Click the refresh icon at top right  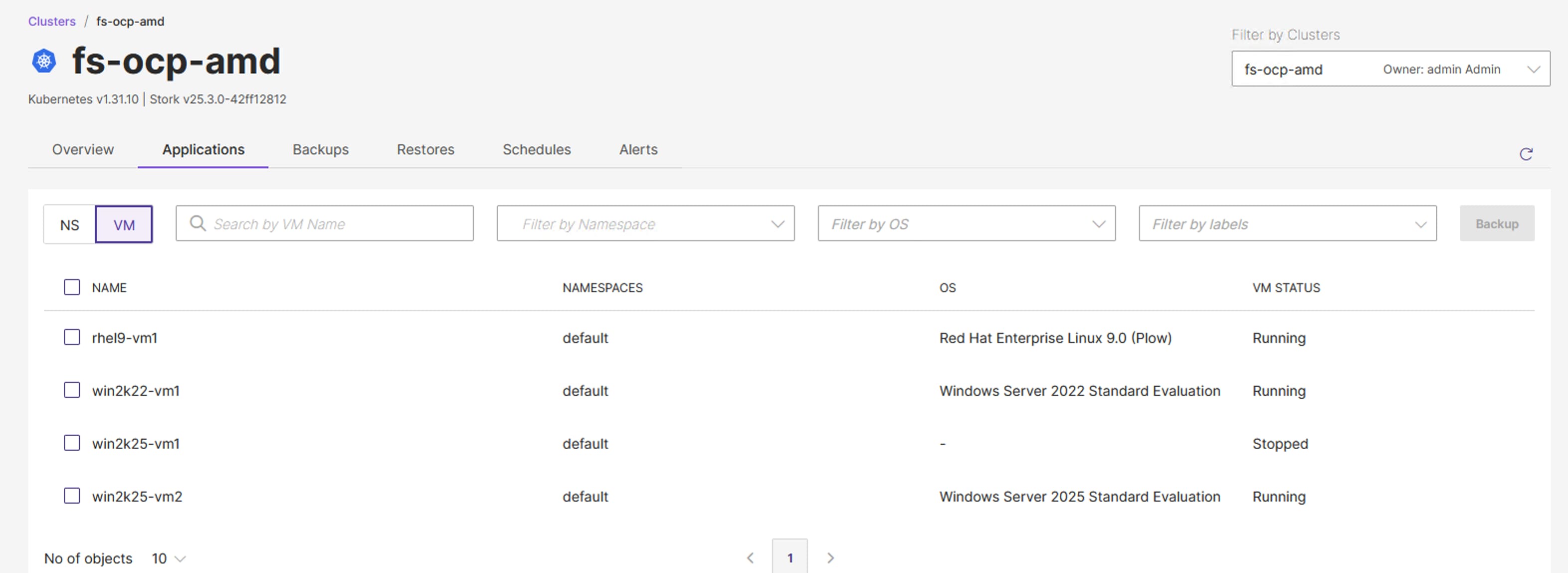[x=1526, y=154]
